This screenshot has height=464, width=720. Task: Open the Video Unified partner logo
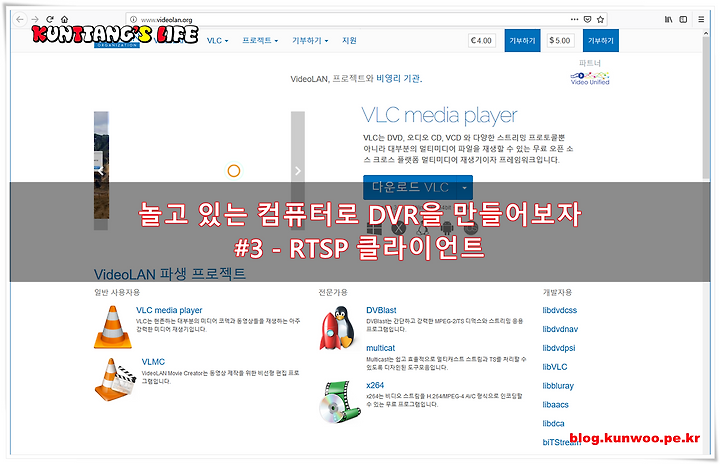coord(590,78)
